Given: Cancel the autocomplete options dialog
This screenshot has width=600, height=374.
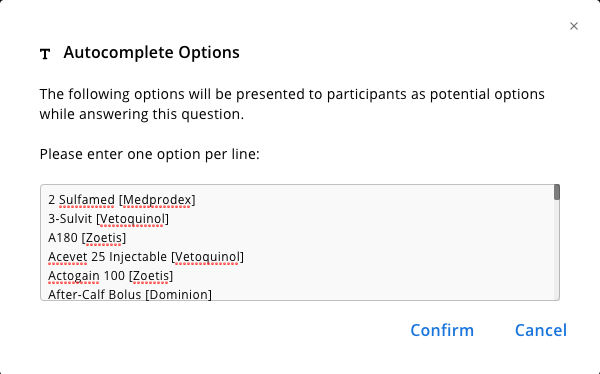Looking at the screenshot, I should (541, 330).
